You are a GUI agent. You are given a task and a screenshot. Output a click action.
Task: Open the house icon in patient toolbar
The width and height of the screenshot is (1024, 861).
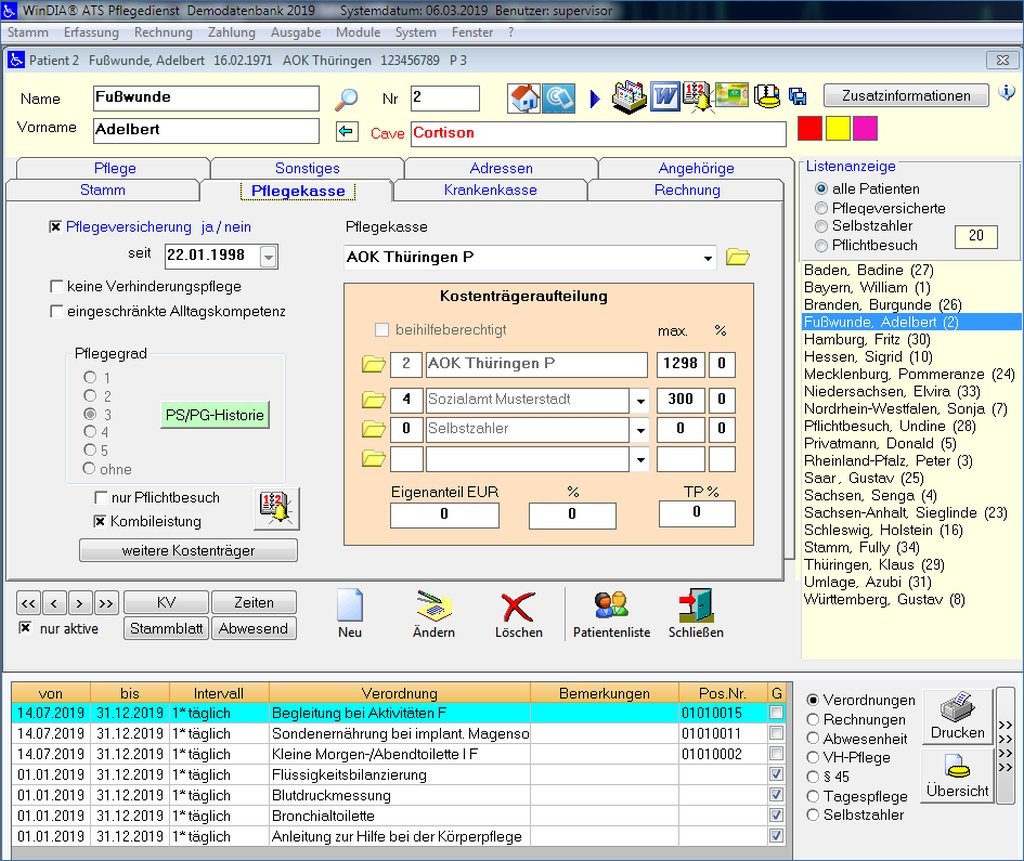tap(524, 97)
